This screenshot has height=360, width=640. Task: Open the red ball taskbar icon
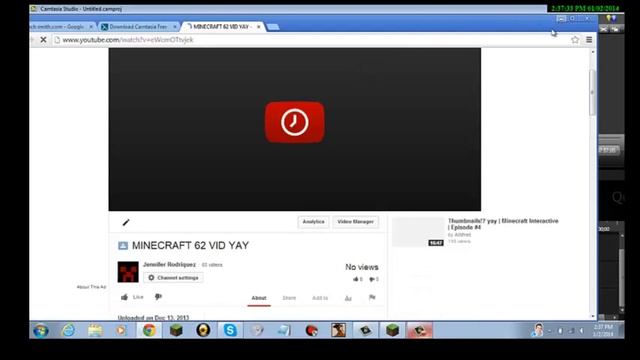point(311,330)
